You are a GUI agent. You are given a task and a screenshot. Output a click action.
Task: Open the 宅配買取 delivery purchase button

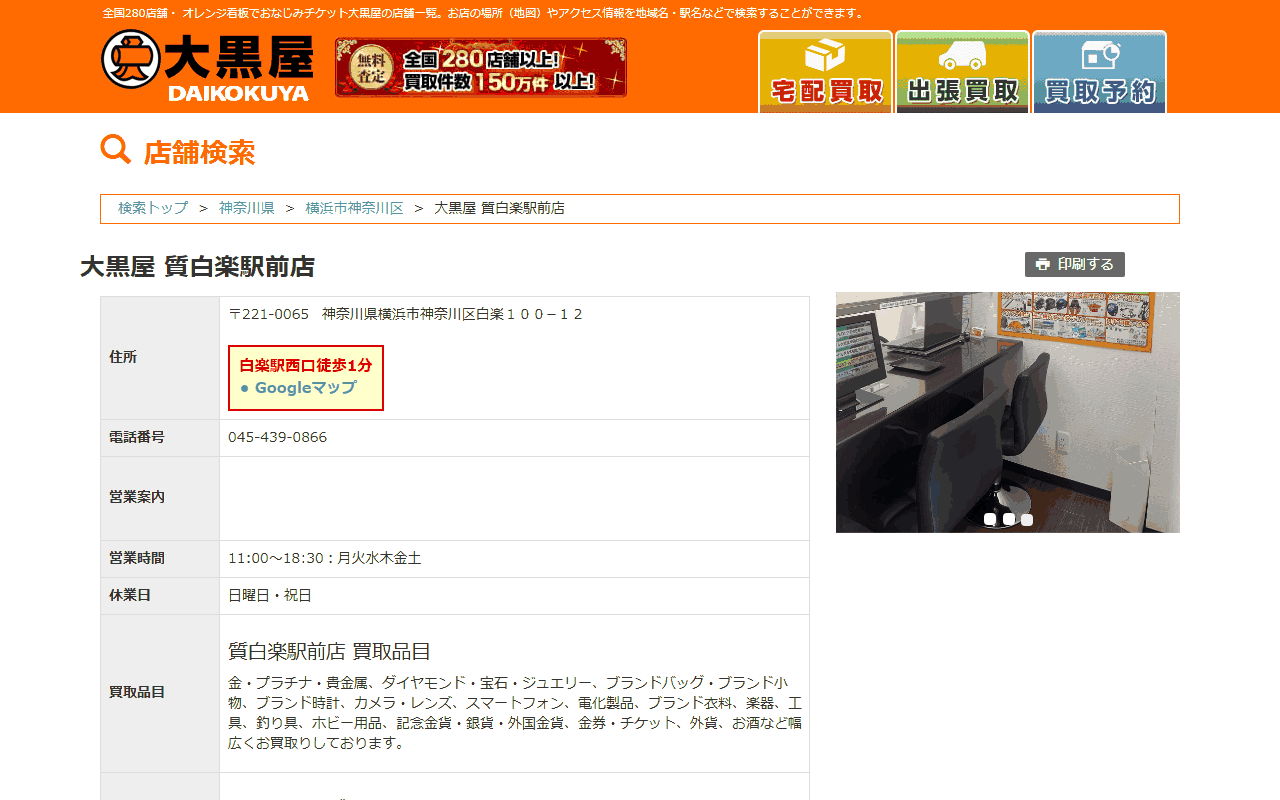[825, 72]
